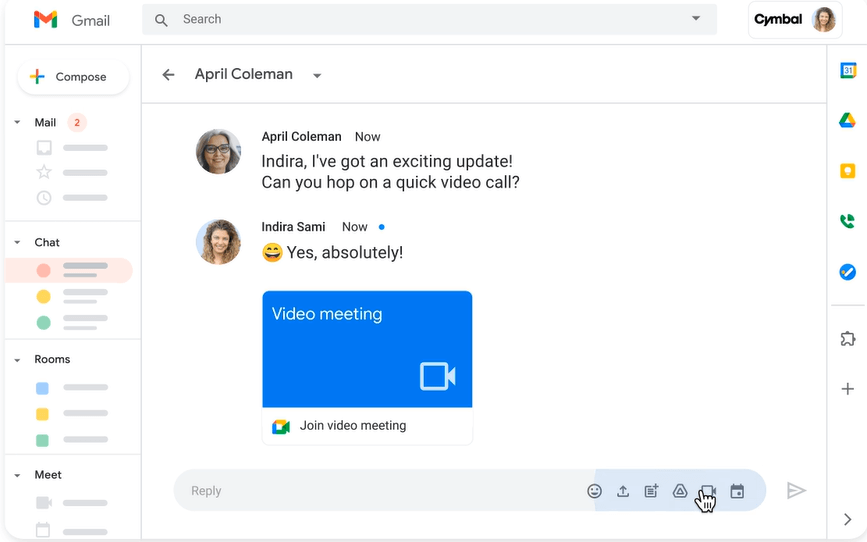Click Join video meeting
This screenshot has width=867, height=542.
[x=353, y=425]
